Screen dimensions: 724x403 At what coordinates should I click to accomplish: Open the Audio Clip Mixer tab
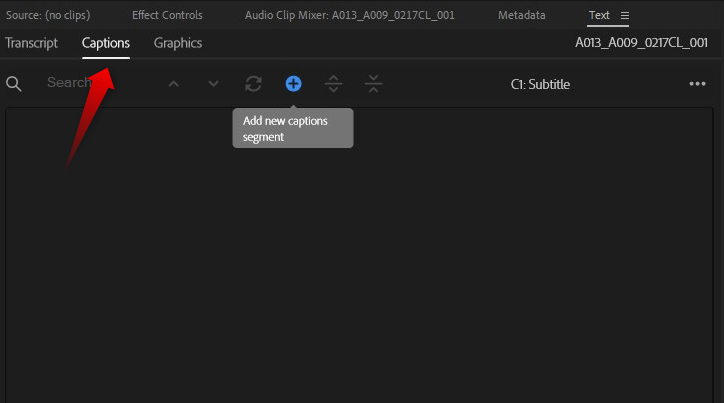(350, 15)
